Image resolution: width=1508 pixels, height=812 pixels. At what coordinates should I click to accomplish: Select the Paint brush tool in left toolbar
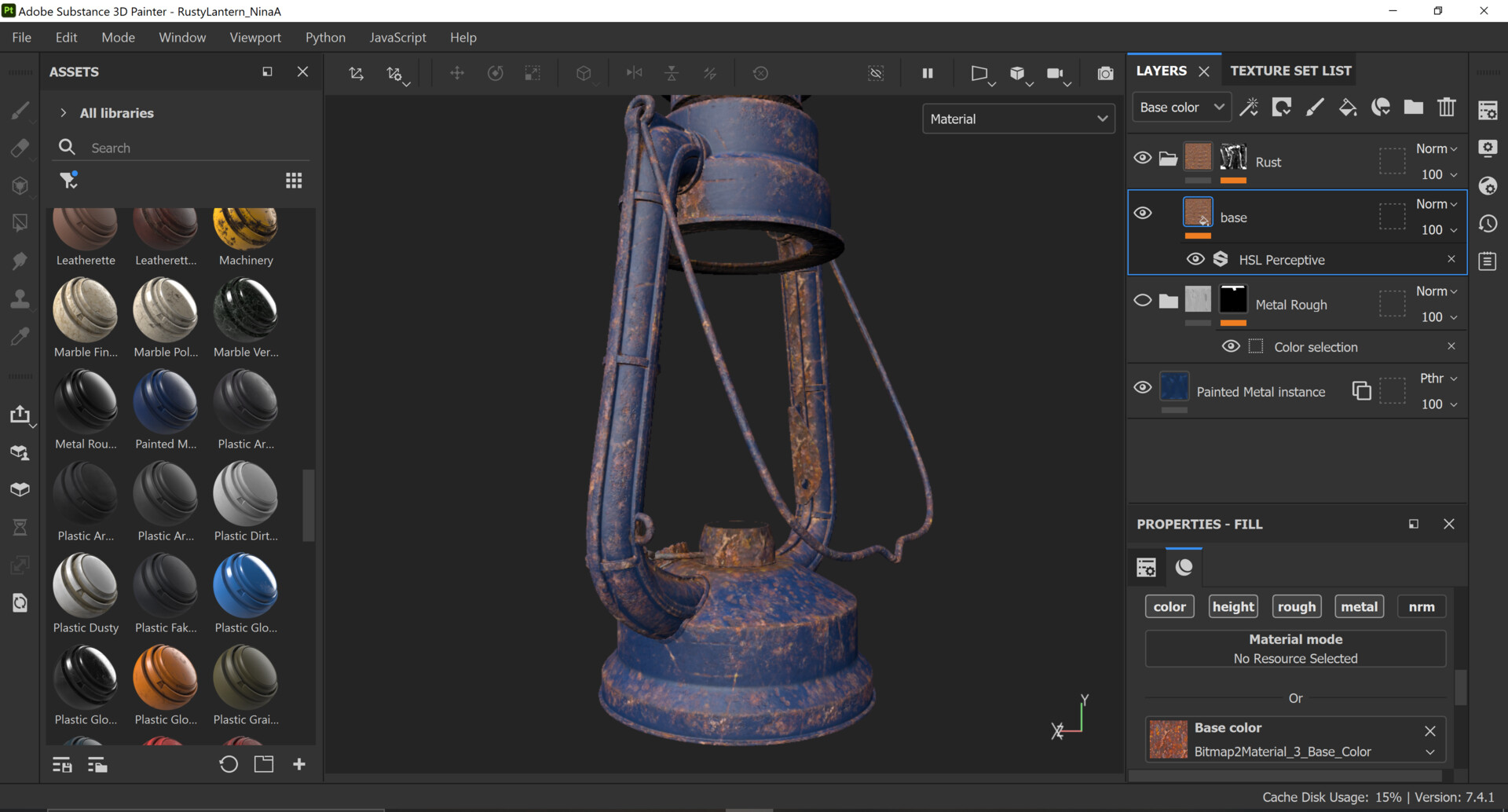pyautogui.click(x=21, y=112)
